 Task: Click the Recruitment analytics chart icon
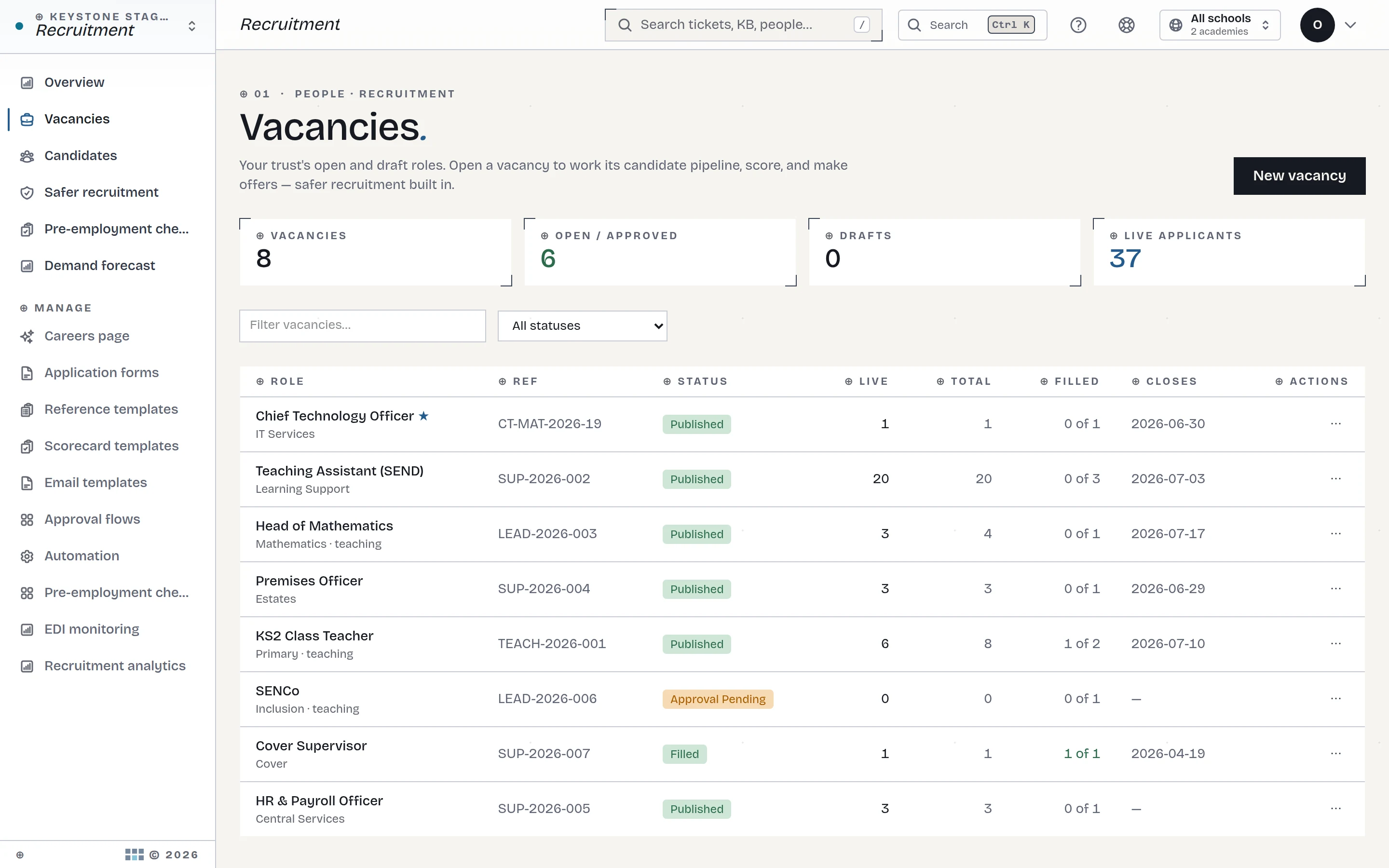click(27, 667)
